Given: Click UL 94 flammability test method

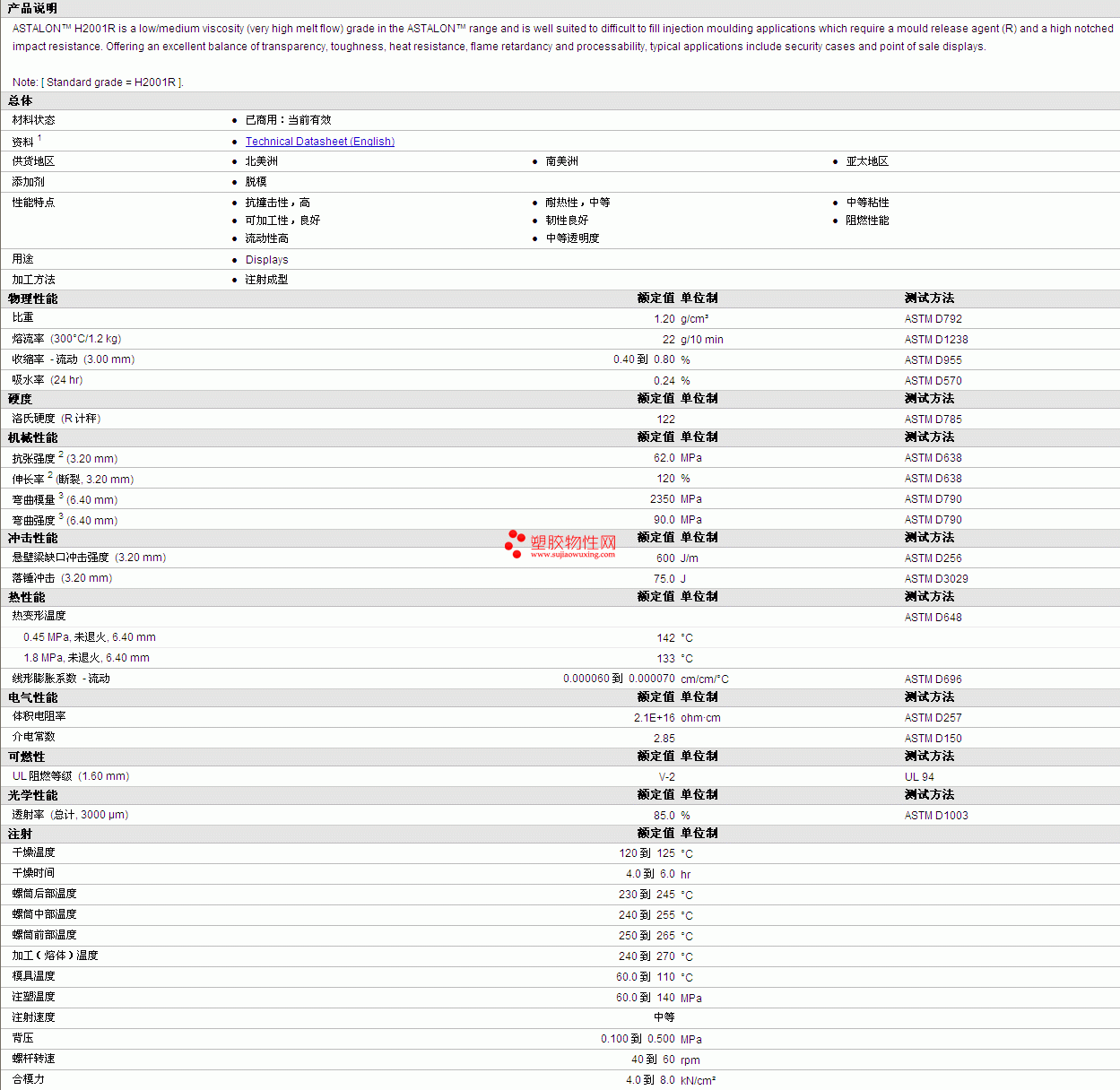Looking at the screenshot, I should [x=919, y=777].
